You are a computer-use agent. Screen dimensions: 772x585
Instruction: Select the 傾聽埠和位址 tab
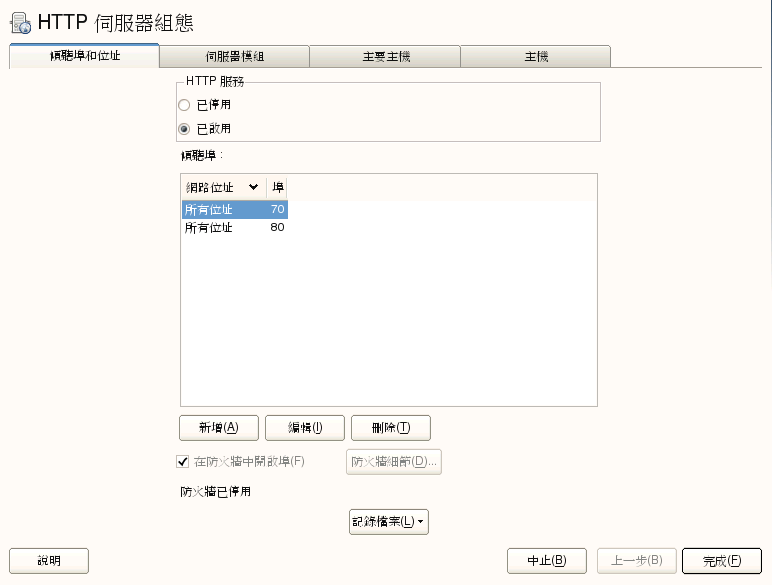pyautogui.click(x=84, y=56)
